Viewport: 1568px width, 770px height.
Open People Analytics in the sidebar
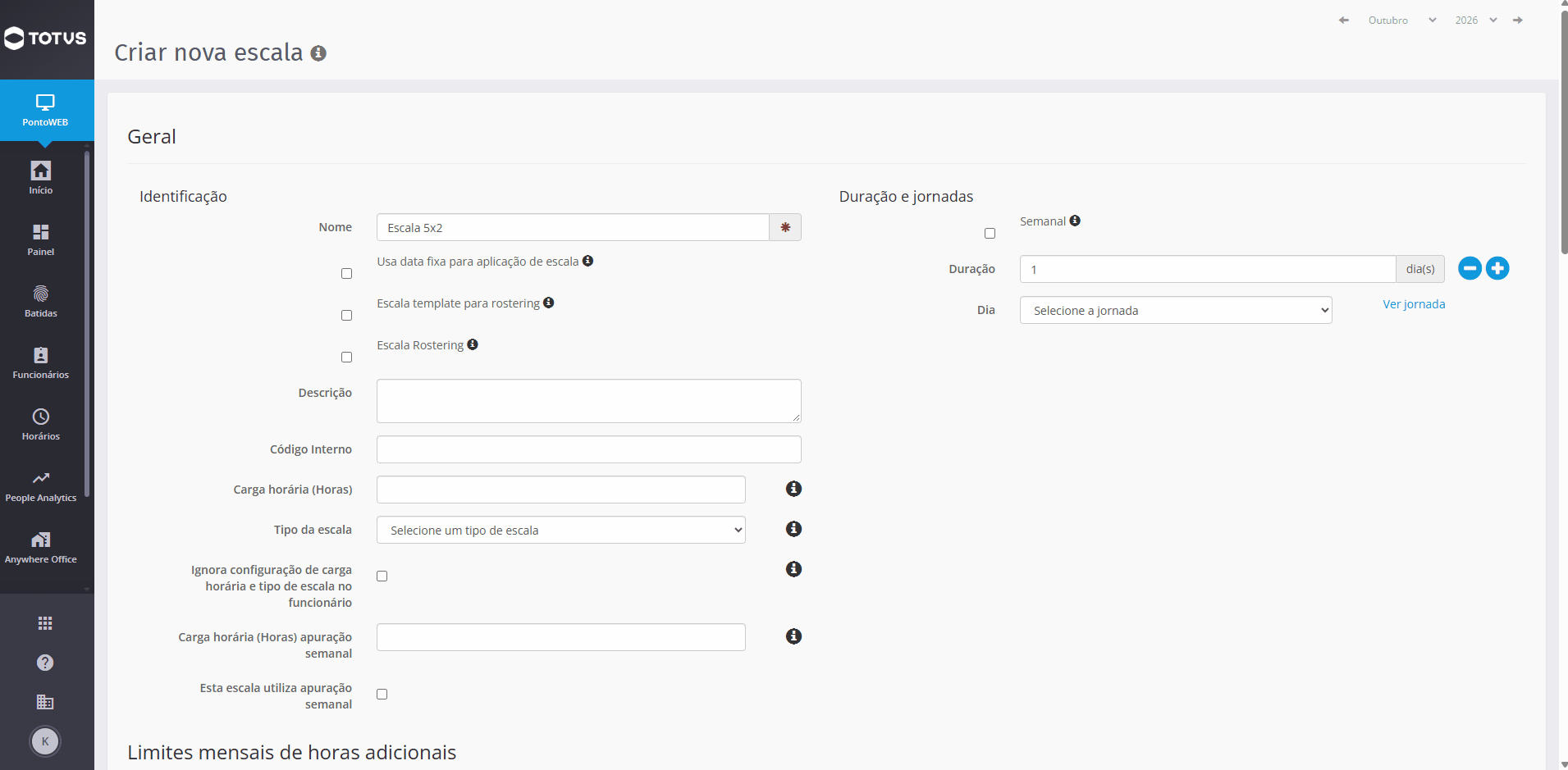(41, 485)
